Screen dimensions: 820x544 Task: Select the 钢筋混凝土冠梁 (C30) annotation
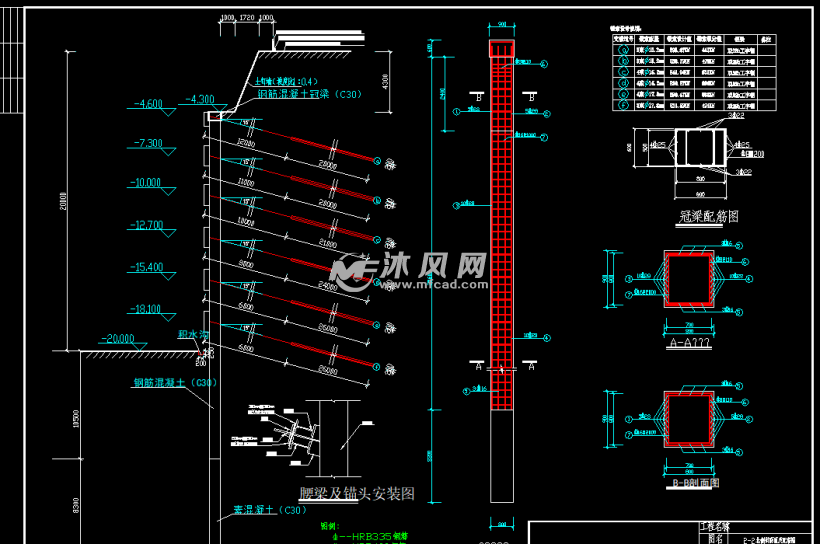click(x=309, y=95)
